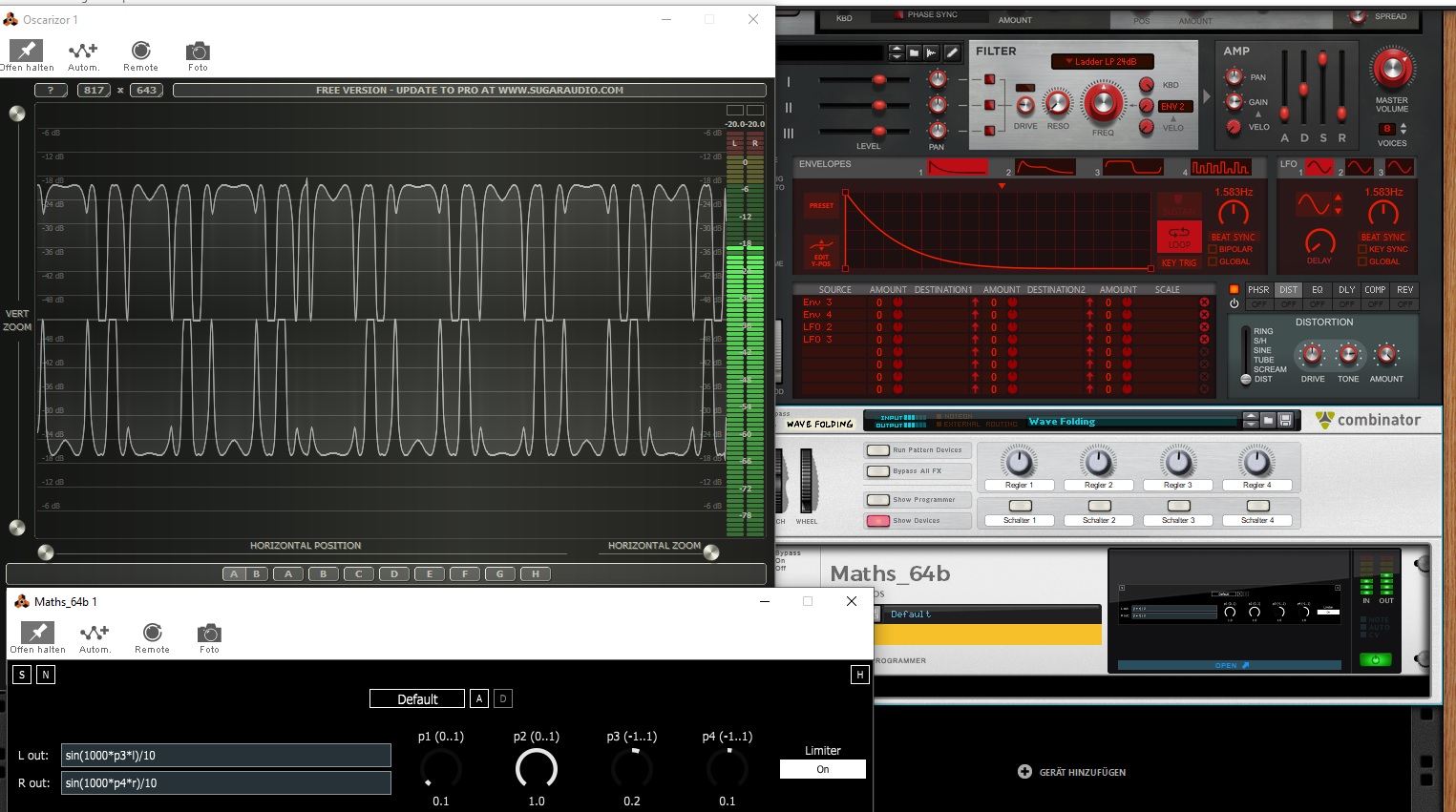Click the Horizontal Zoom slider knob in Oscarizor
This screenshot has height=812, width=1456.
click(x=710, y=552)
